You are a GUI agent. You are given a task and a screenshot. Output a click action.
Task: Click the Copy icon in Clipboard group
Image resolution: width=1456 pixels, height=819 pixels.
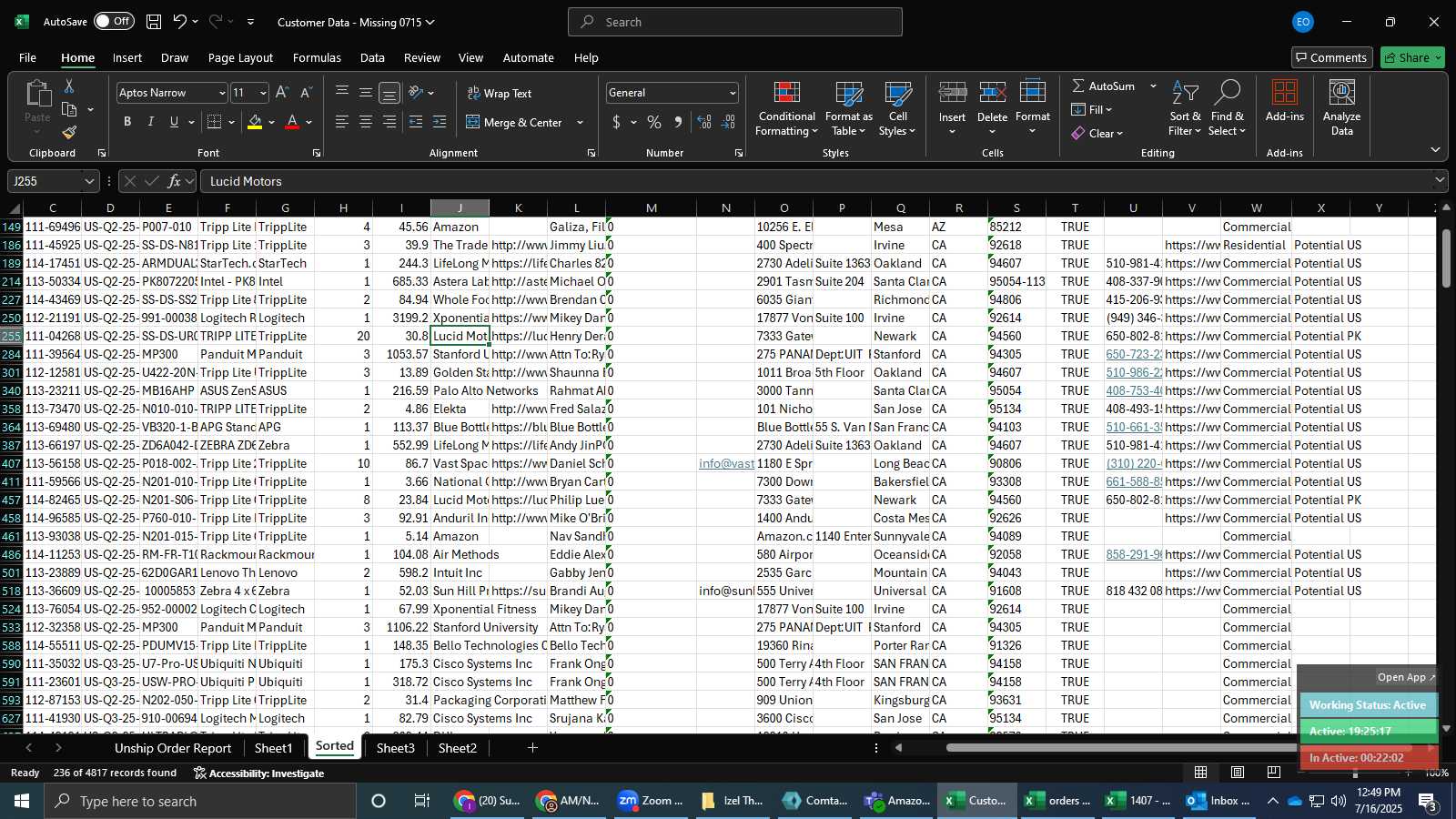tap(69, 110)
